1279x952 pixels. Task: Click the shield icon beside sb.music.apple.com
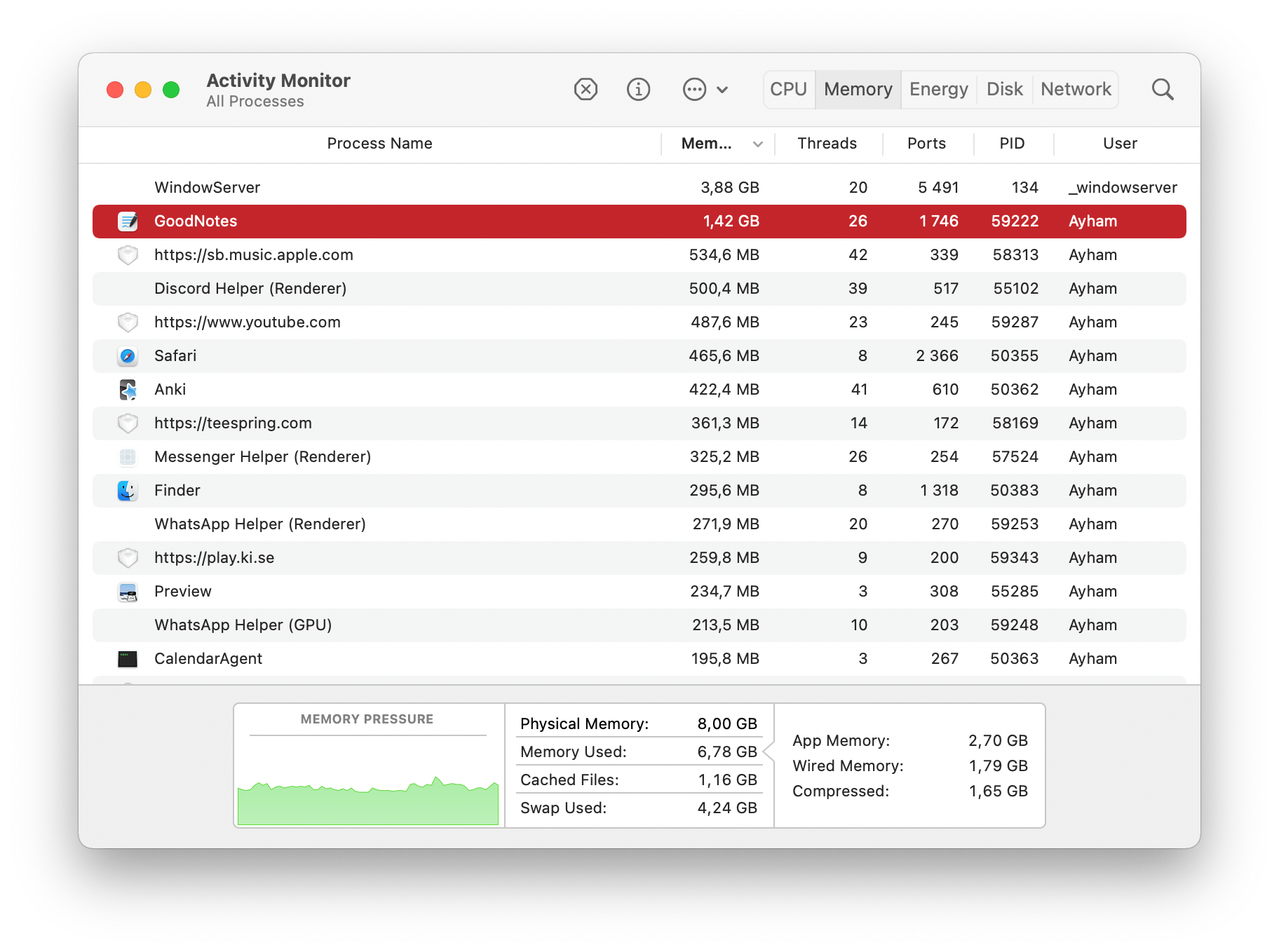pos(128,255)
